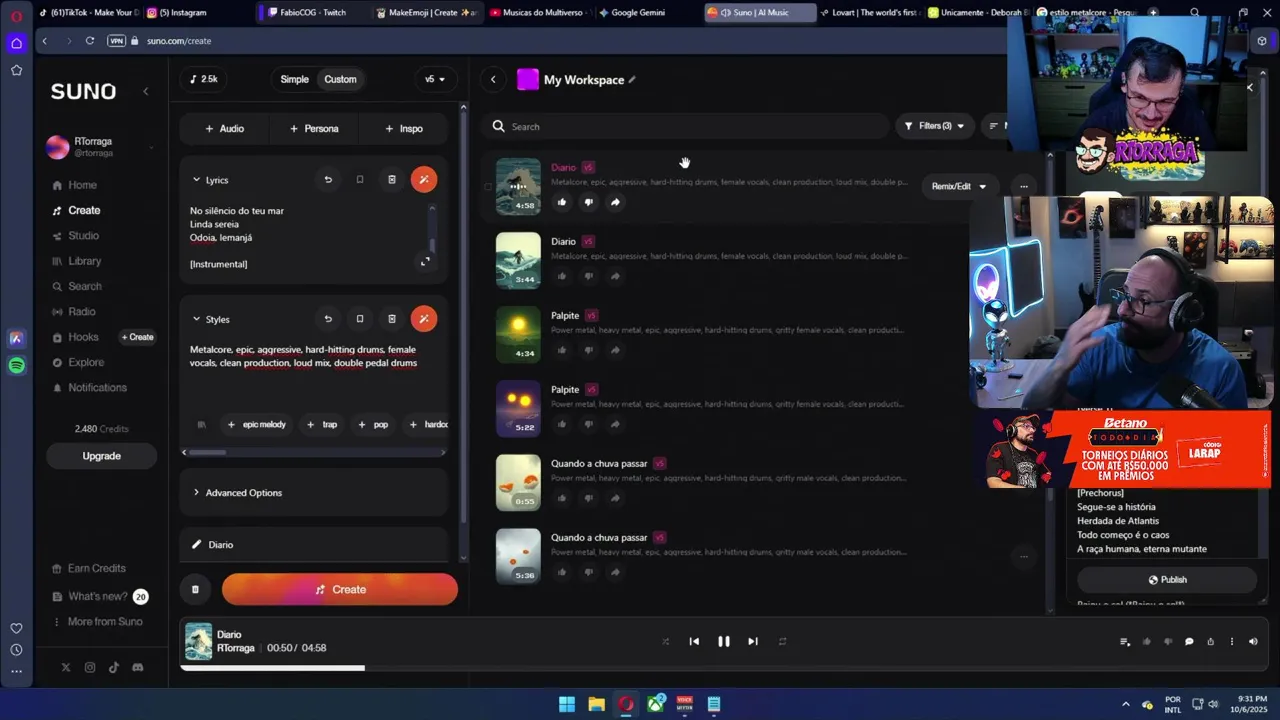Open the RTorraga account menu chevron
Screen dimensions: 1280x720
click(151, 147)
